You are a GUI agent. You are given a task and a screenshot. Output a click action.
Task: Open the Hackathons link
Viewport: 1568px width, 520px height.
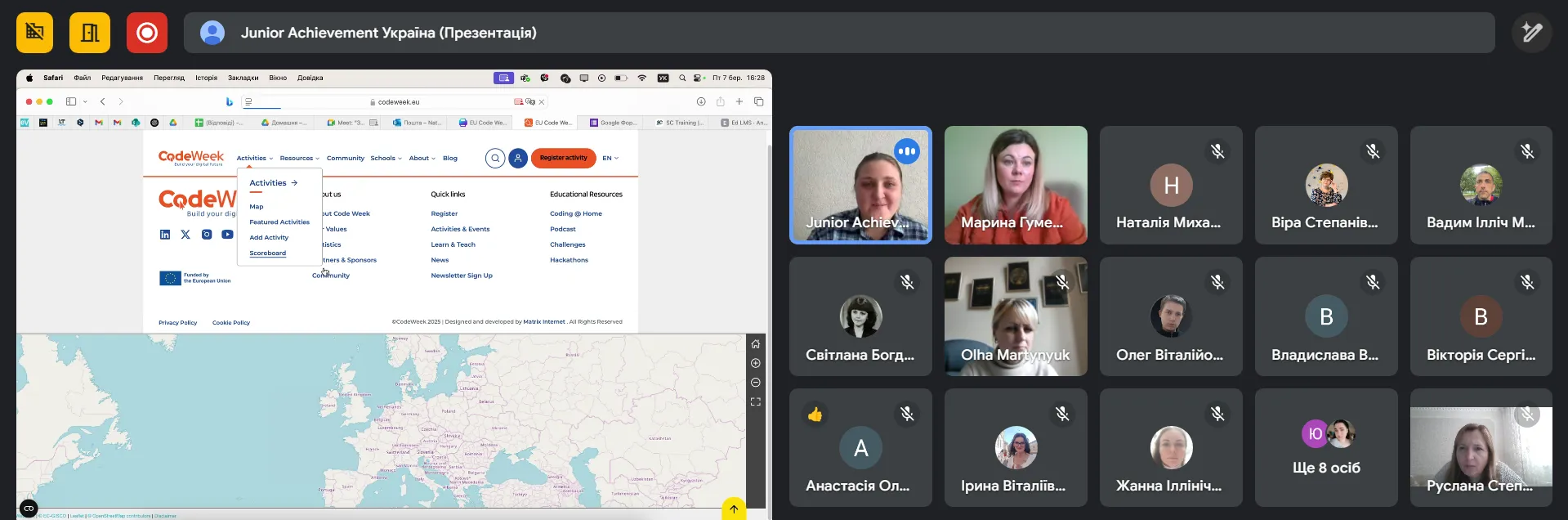[x=569, y=260]
